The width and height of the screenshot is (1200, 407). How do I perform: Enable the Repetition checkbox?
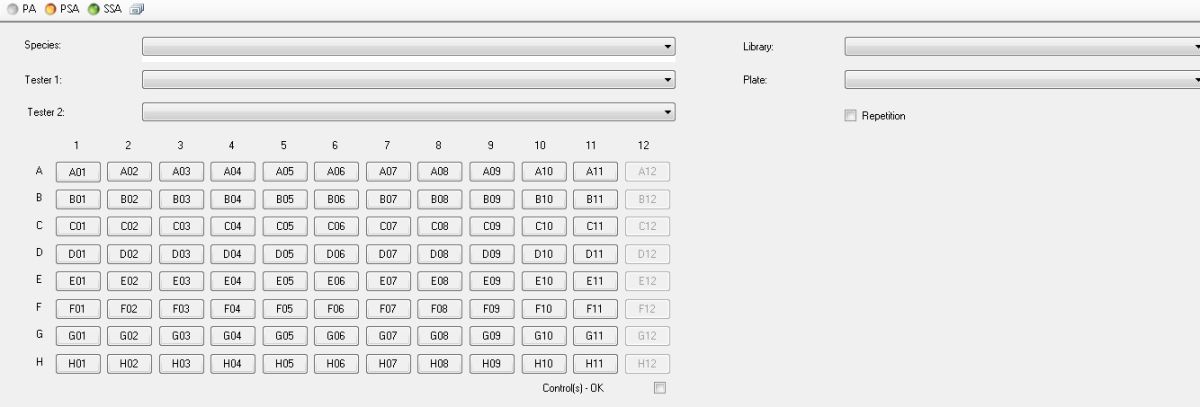(852, 116)
